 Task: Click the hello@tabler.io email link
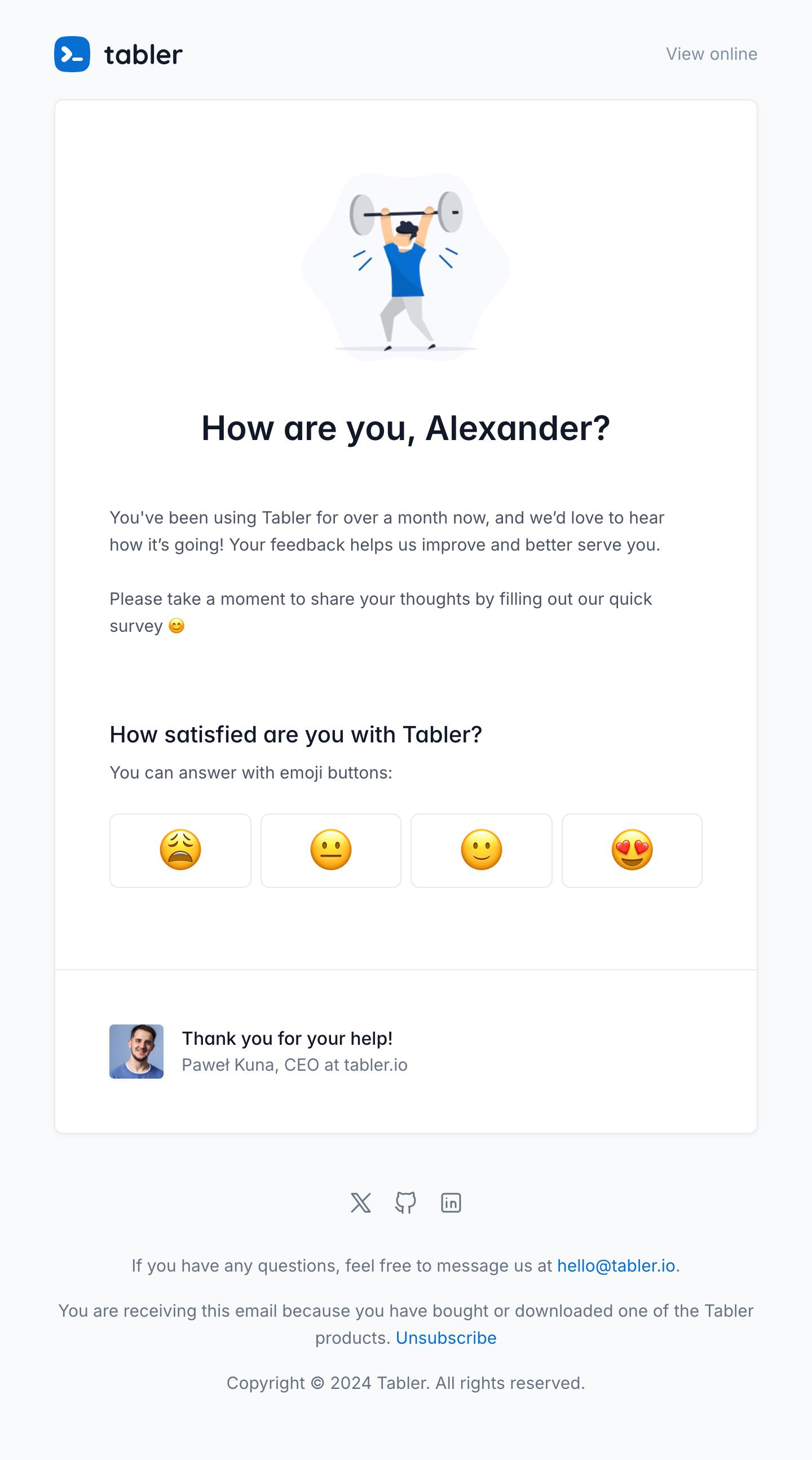click(616, 1265)
